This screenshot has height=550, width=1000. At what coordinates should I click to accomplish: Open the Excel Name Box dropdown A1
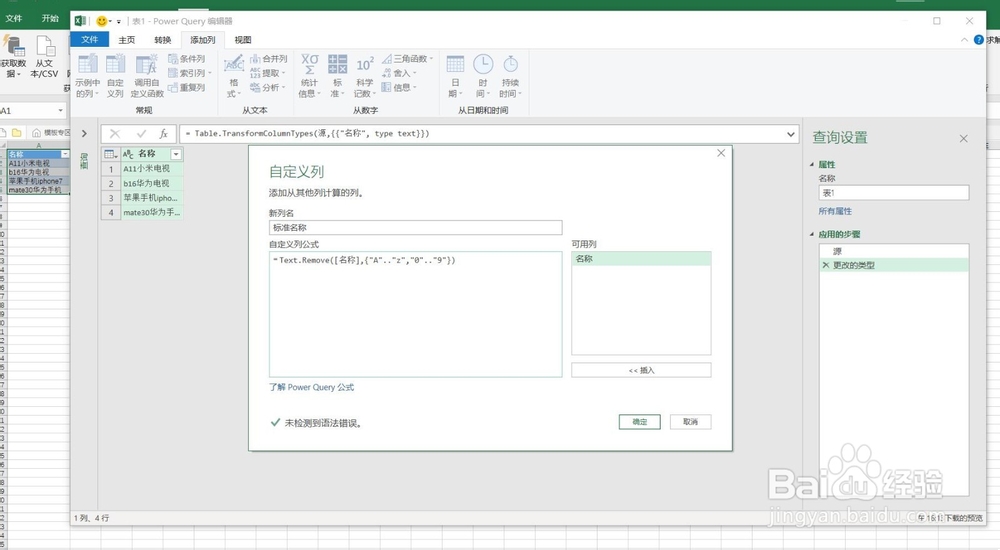pyautogui.click(x=61, y=111)
